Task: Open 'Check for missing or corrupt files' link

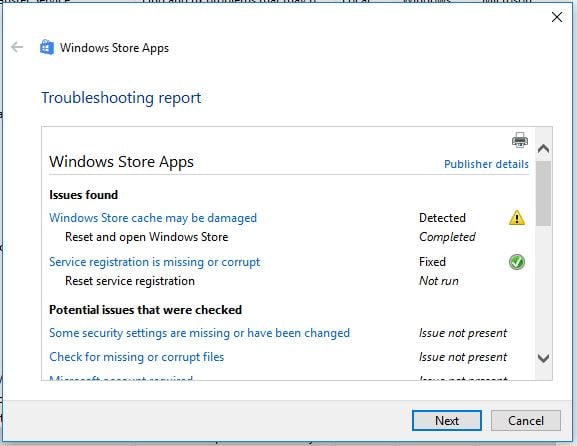Action: tap(137, 357)
